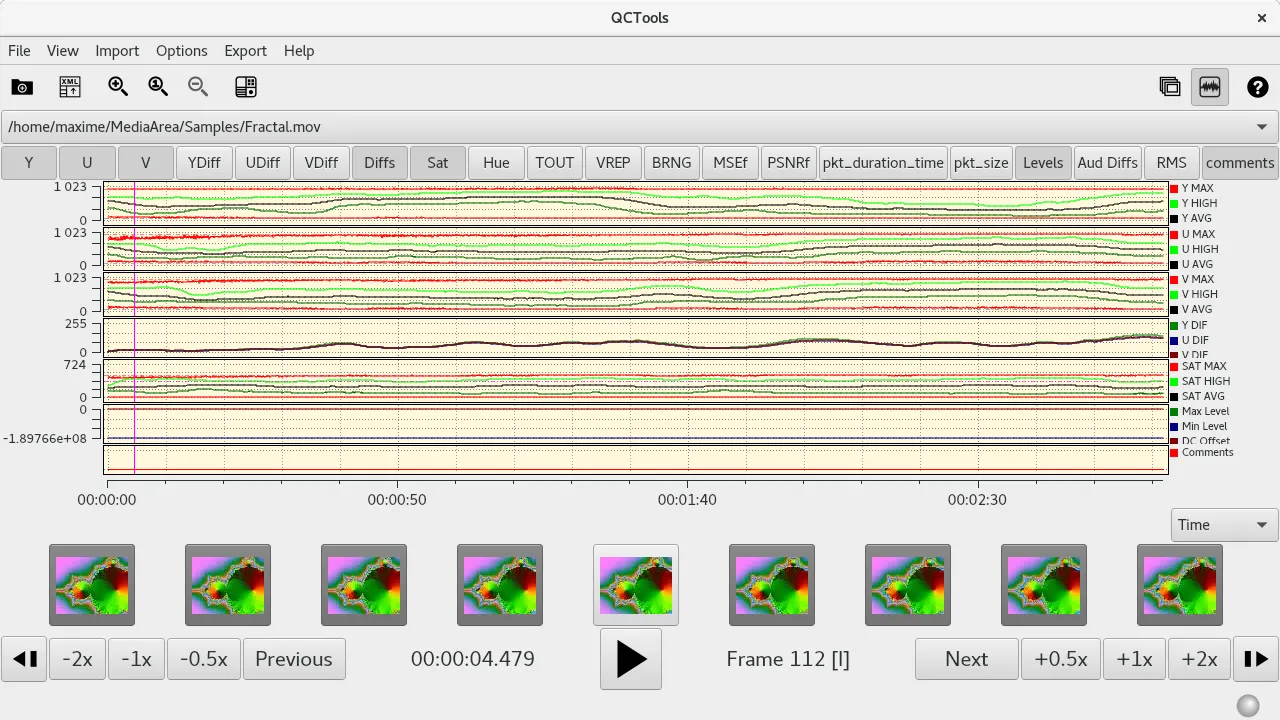The width and height of the screenshot is (1280, 720).
Task: Start playback with the large play button
Action: [x=631, y=659]
